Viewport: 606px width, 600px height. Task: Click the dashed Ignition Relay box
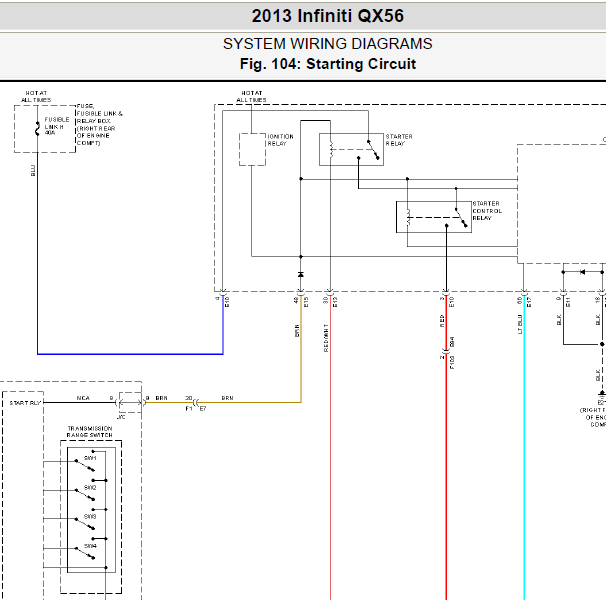point(252,149)
